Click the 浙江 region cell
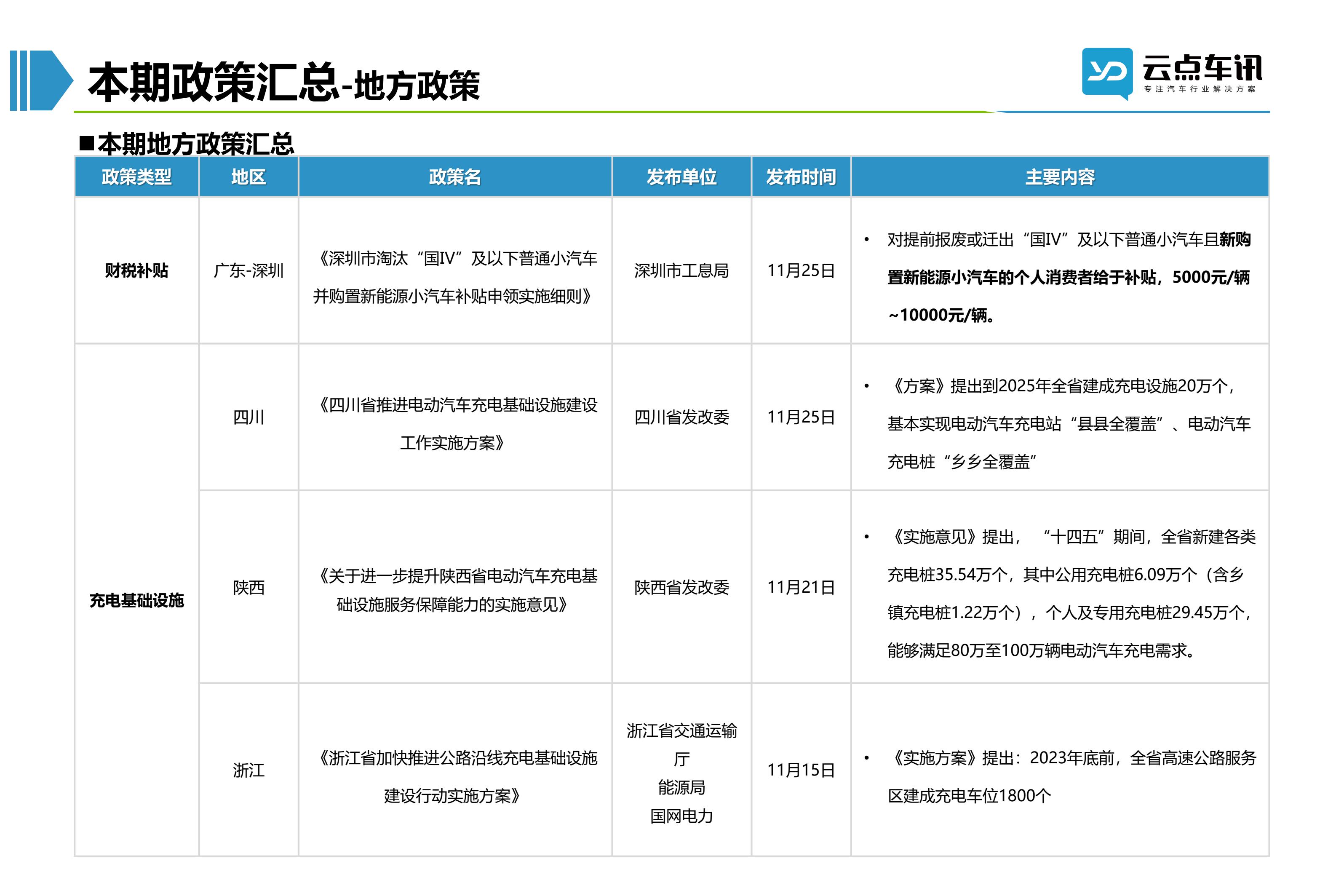This screenshot has height=896, width=1344. [248, 770]
